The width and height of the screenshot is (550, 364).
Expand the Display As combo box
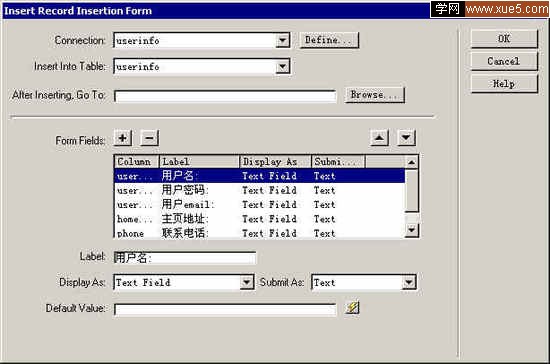click(x=247, y=282)
